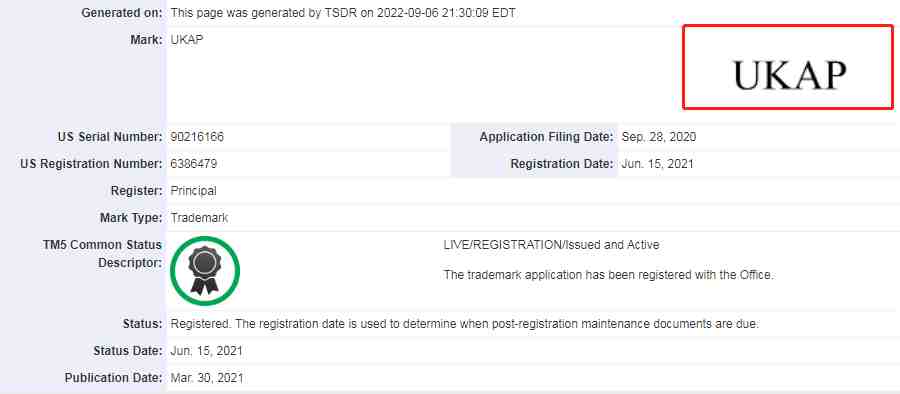Click the Publication Date Mar. 30, 2021
This screenshot has height=394, width=900.
(207, 378)
